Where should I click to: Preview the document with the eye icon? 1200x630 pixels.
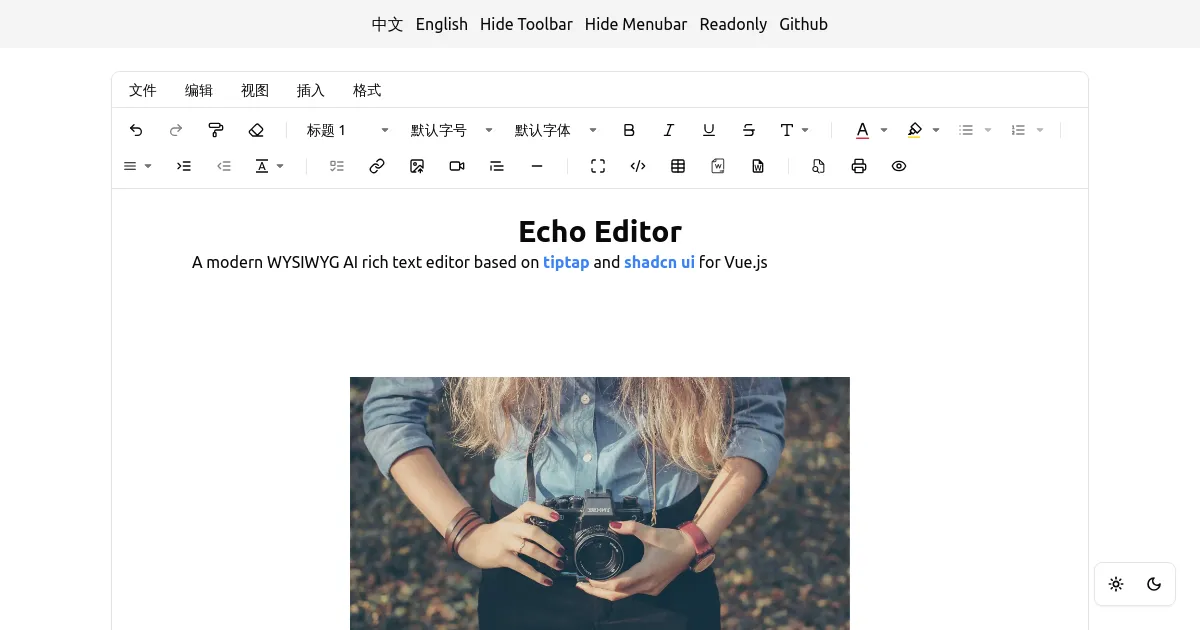point(899,166)
